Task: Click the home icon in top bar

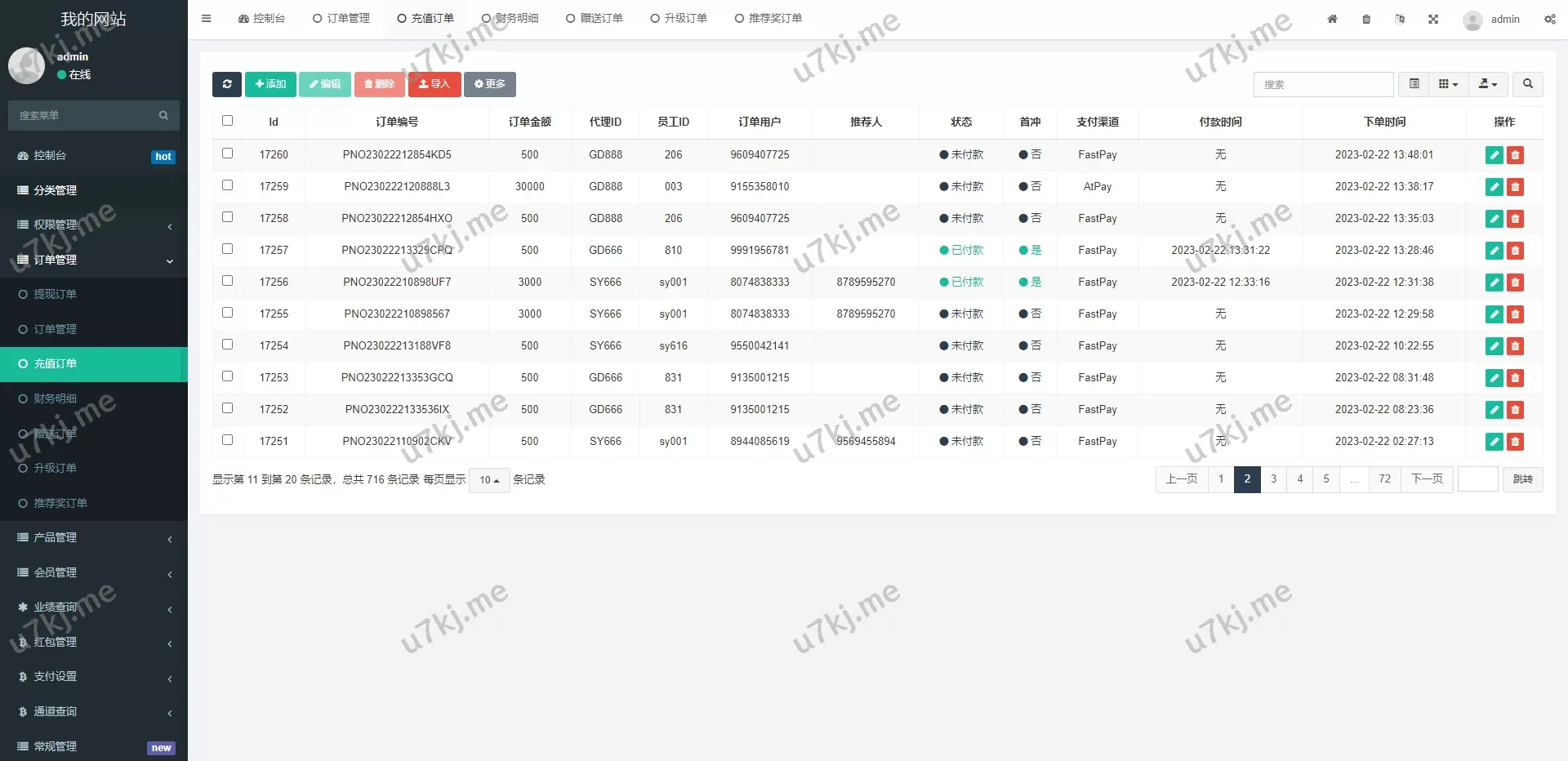Action: [1332, 19]
